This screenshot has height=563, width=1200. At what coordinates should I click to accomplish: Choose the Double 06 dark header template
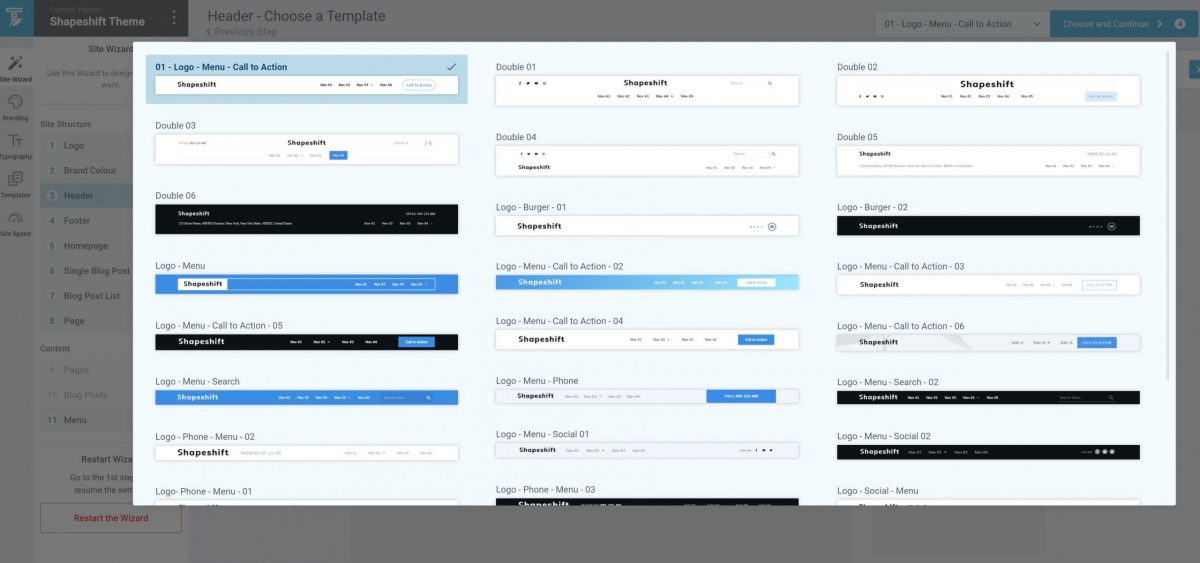307,219
